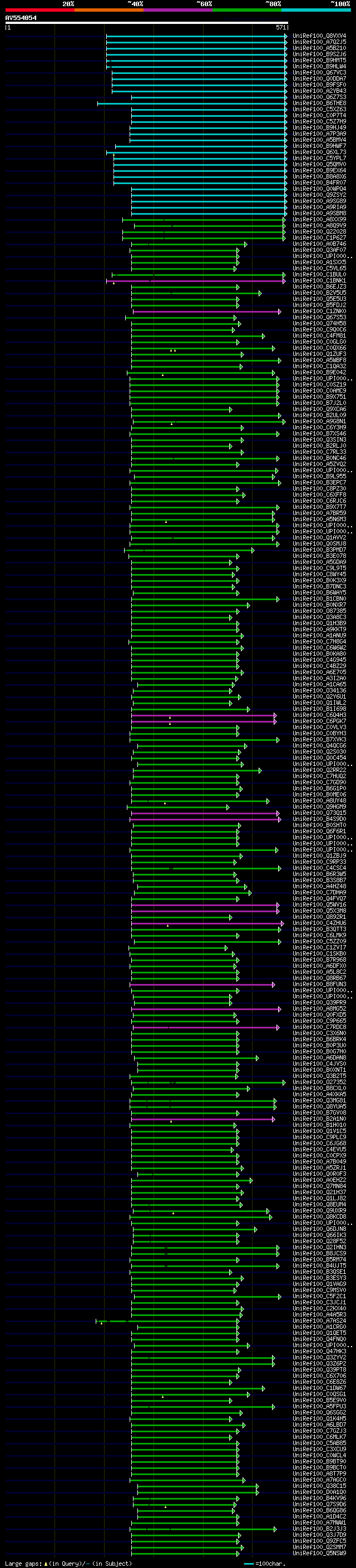The width and height of the screenshot is (356, 1568).
Task: Select the UniRef100_Q9XCA6 label
Action: tap(319, 409)
